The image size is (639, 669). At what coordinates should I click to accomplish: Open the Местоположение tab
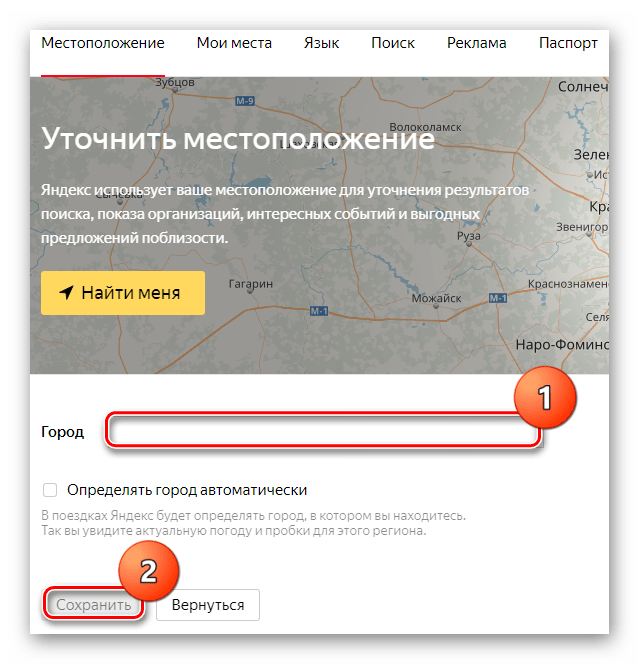click(x=103, y=43)
